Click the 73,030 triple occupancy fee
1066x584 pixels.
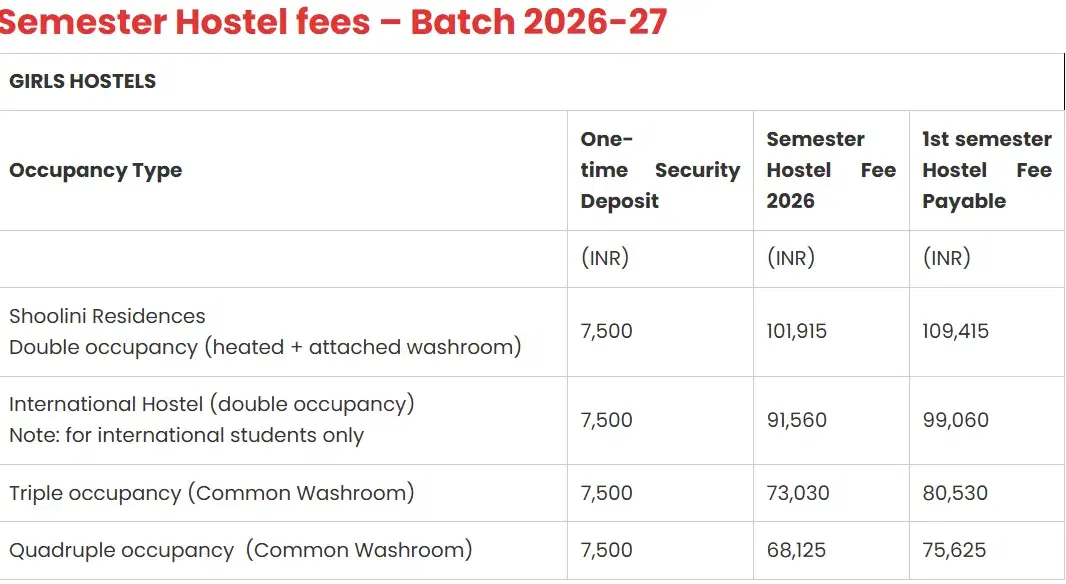798,493
